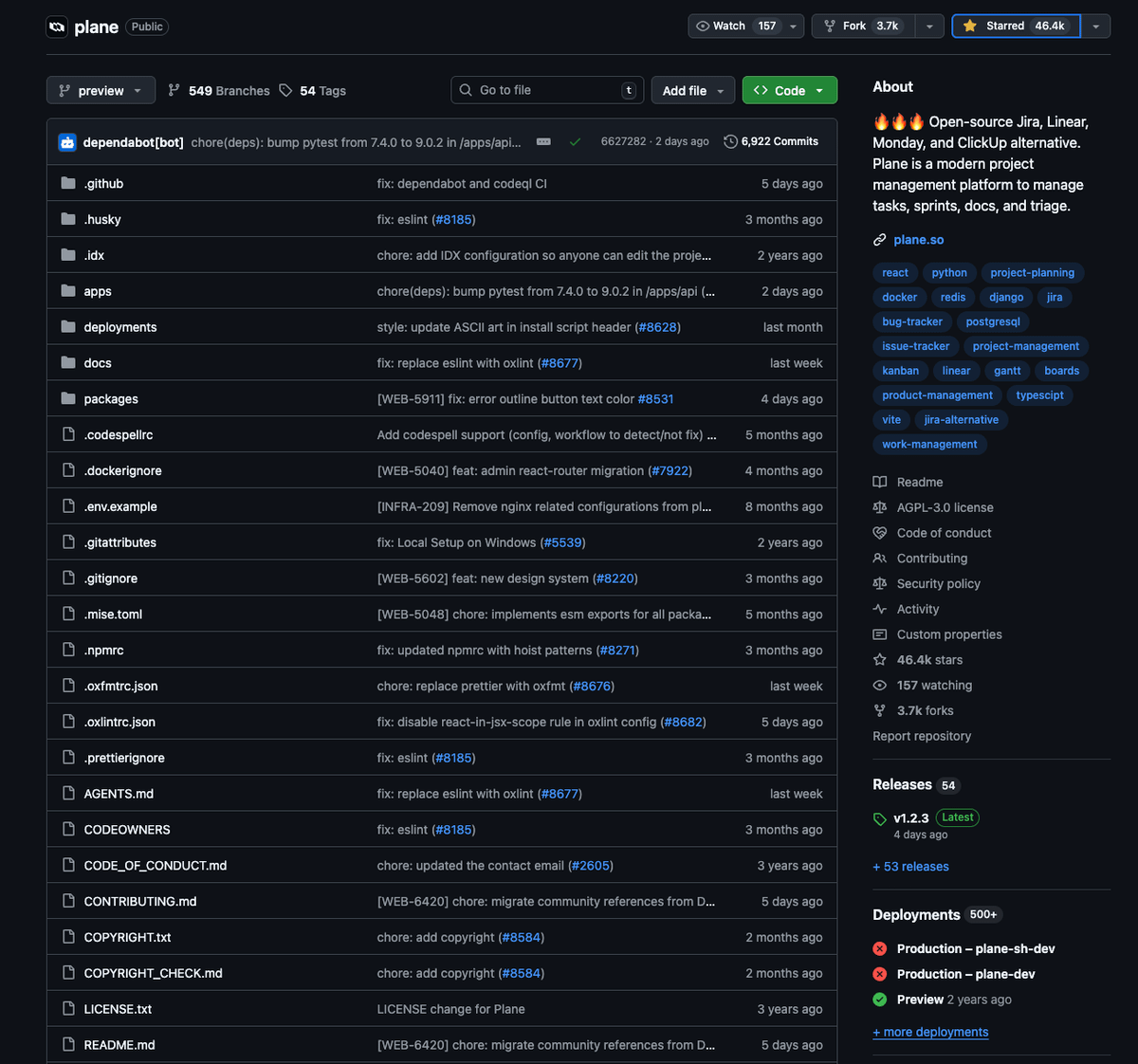Screen dimensions: 1138x1064
Task: Click the link icon beside plane.so
Action: coord(880,240)
